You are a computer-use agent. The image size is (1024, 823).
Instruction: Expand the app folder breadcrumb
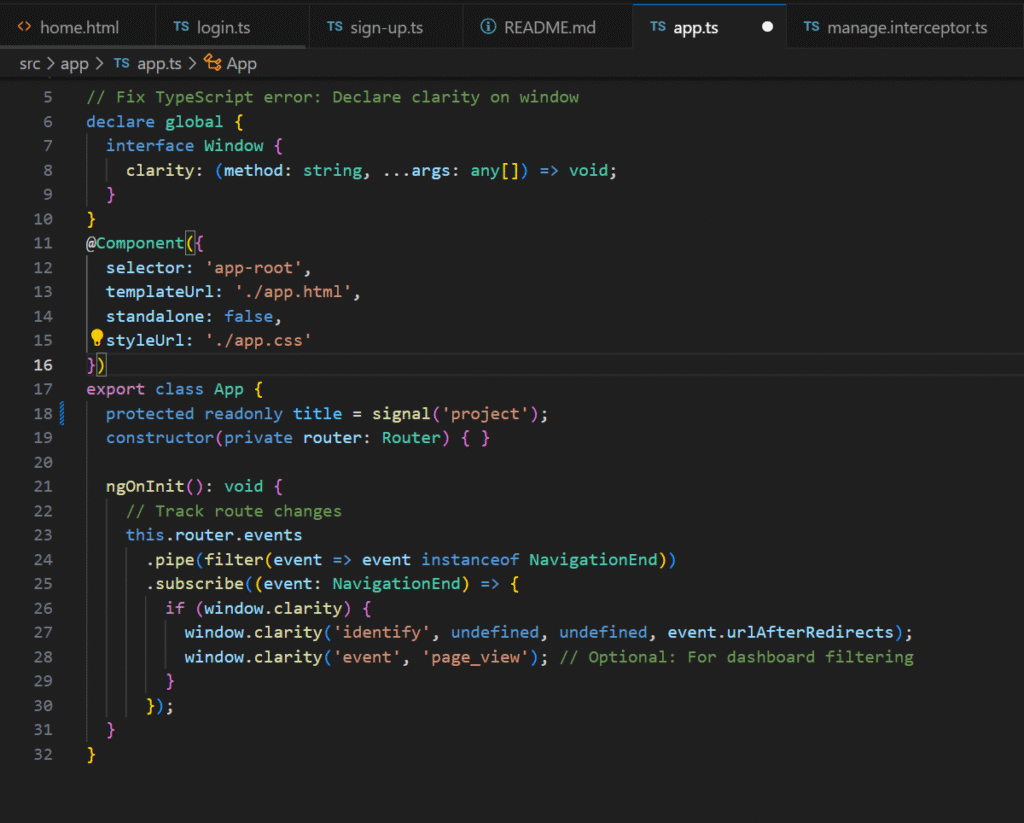(x=75, y=64)
